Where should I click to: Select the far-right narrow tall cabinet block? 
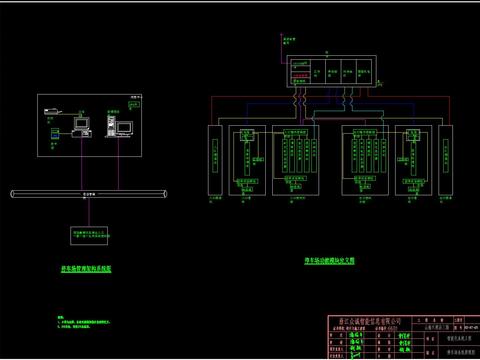coord(445,160)
